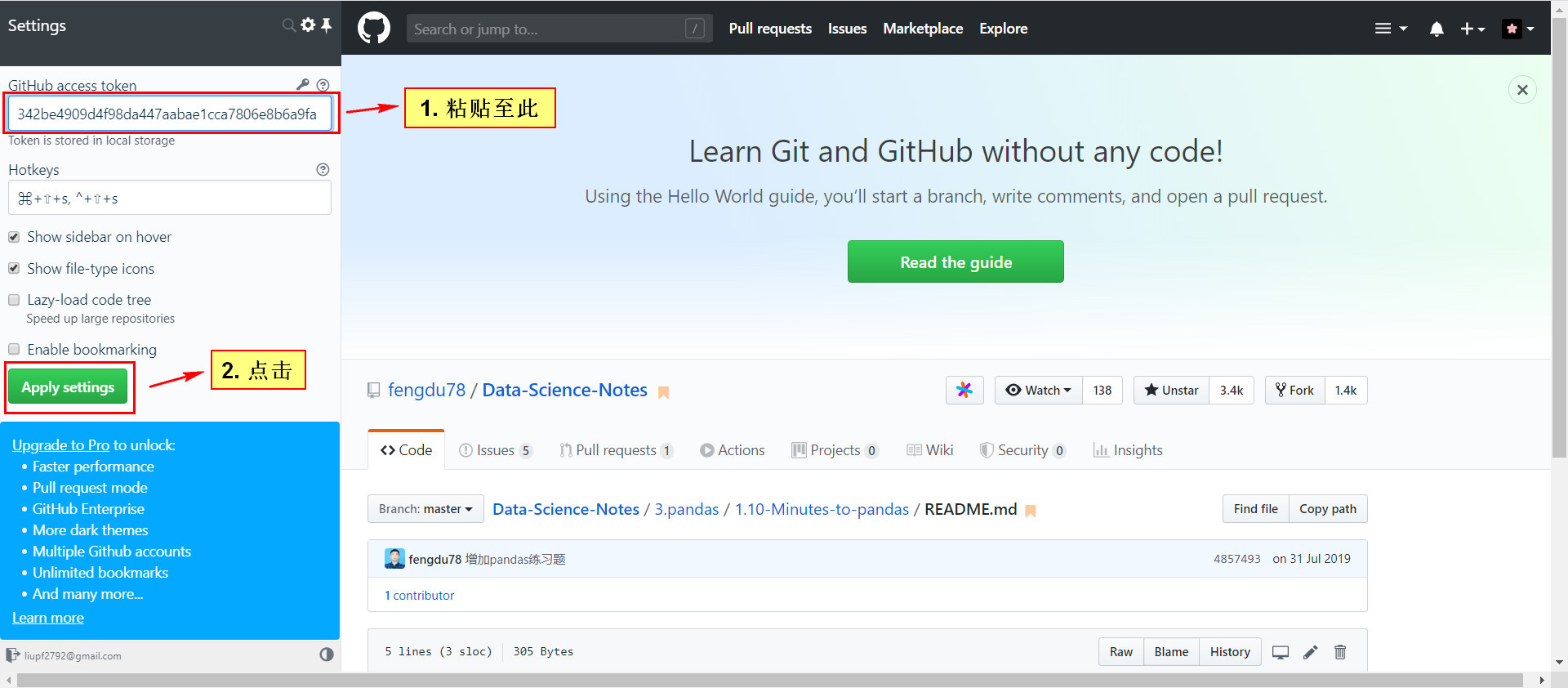Open the Issues tab

click(x=495, y=450)
